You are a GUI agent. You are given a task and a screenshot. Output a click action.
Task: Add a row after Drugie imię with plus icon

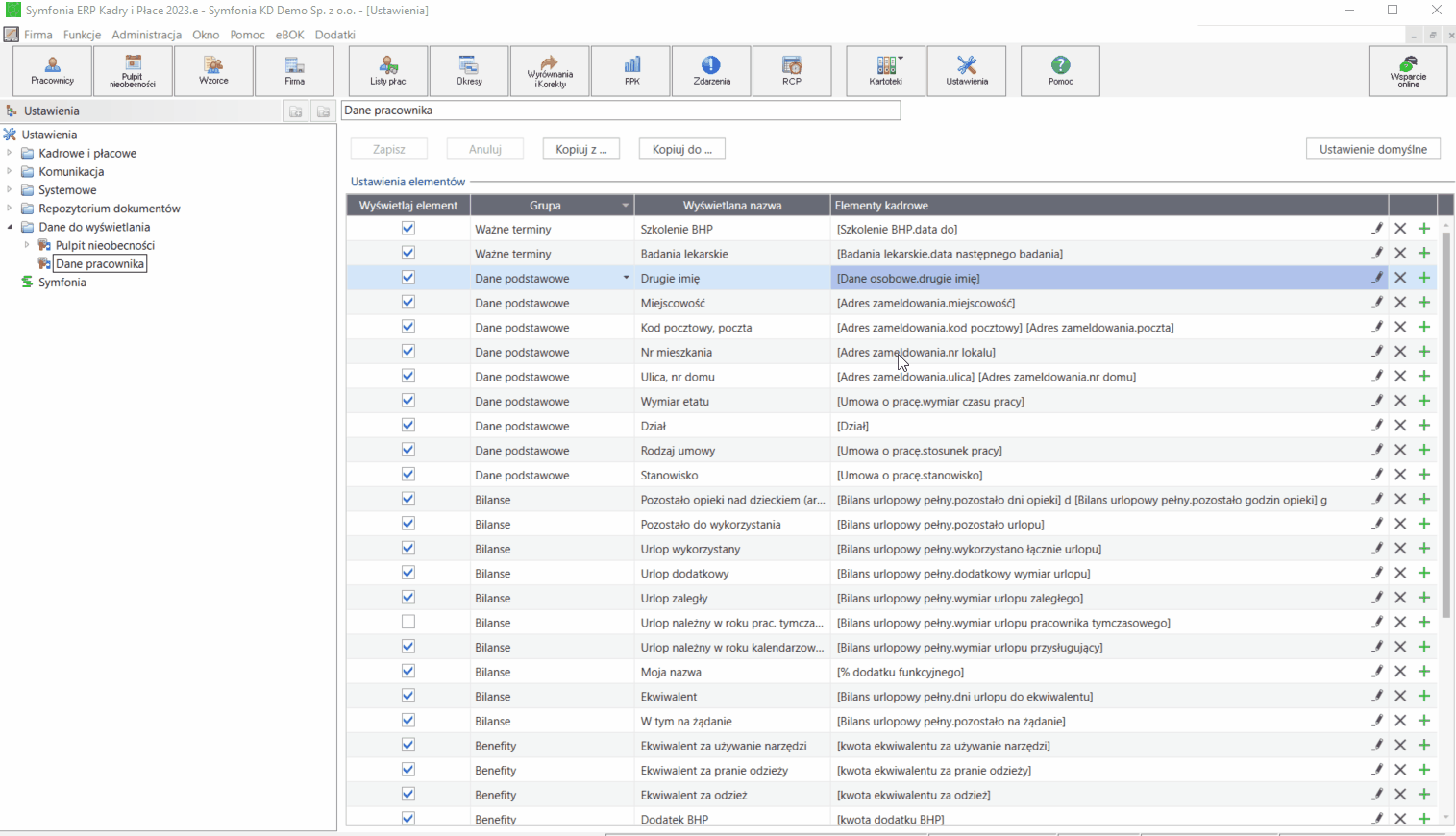(x=1424, y=278)
